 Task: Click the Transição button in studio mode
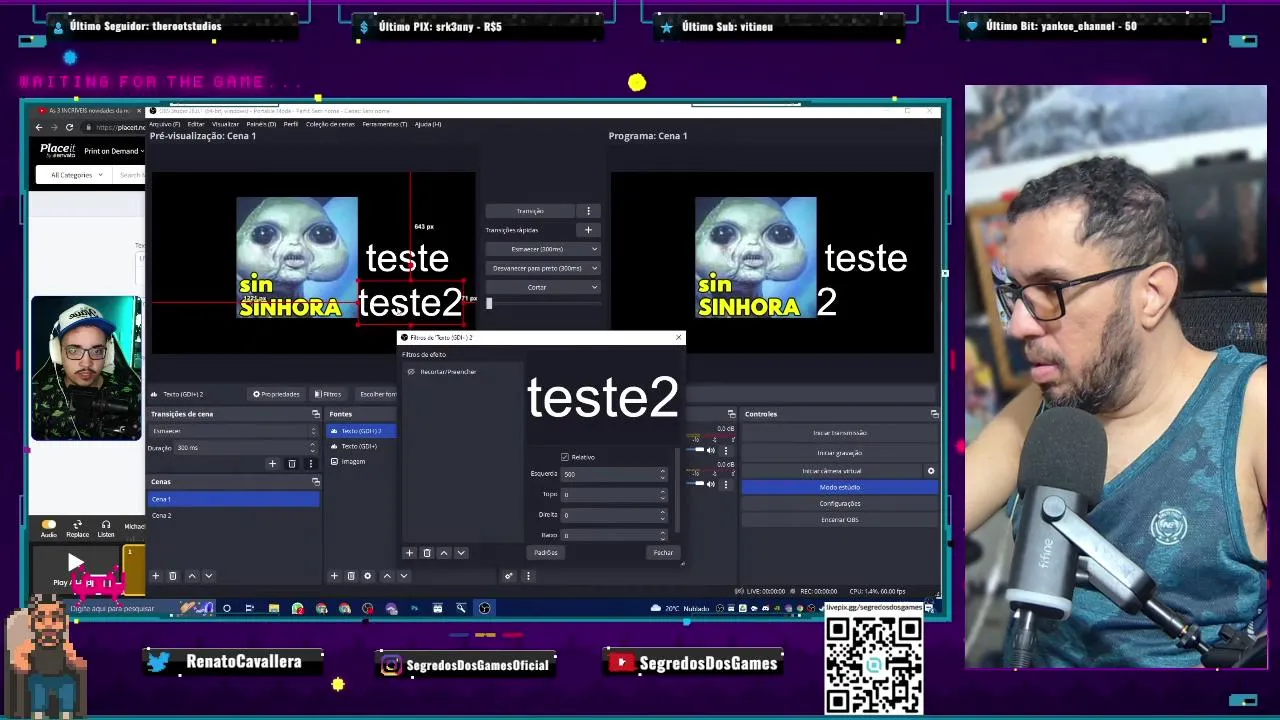tap(530, 211)
